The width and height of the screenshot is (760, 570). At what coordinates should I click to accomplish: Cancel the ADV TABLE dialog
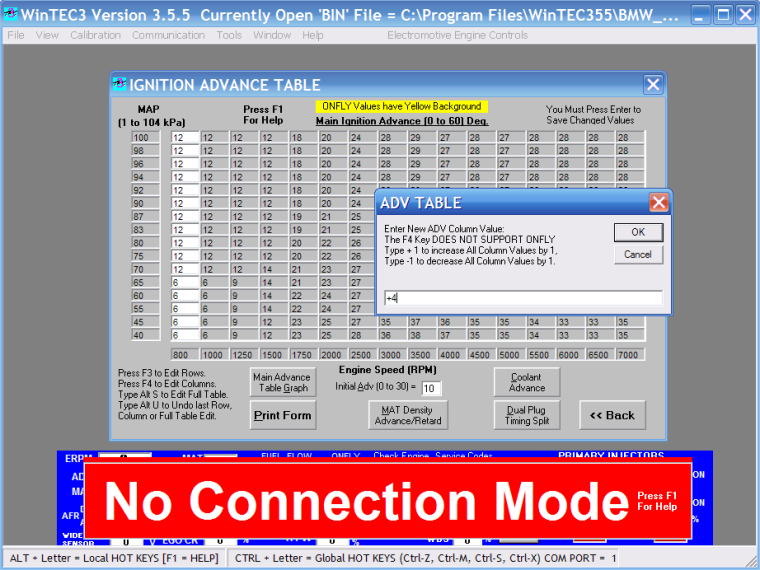pos(638,254)
